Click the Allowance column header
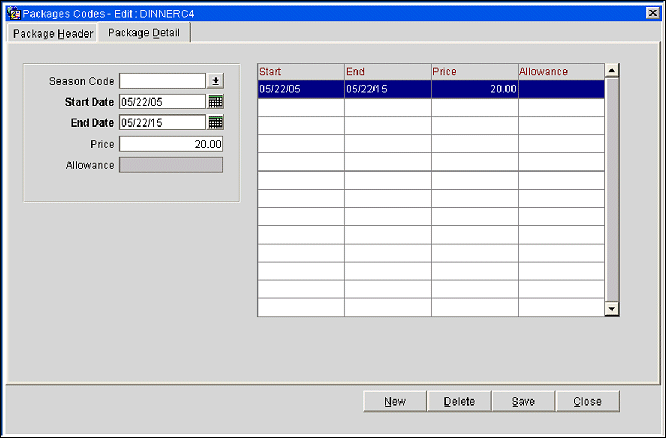This screenshot has width=666, height=438. click(x=560, y=72)
